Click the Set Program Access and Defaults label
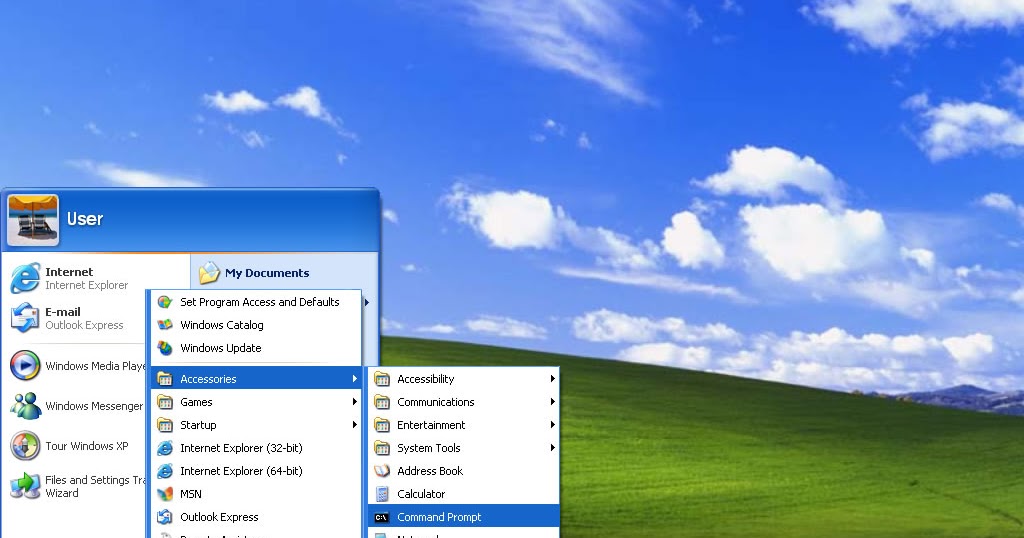Viewport: 1024px width, 538px height. pyautogui.click(x=260, y=302)
